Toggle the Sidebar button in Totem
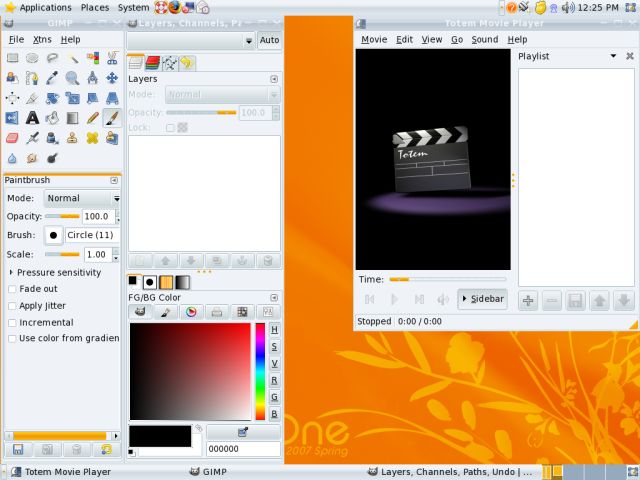This screenshot has width=640, height=480. coord(482,299)
